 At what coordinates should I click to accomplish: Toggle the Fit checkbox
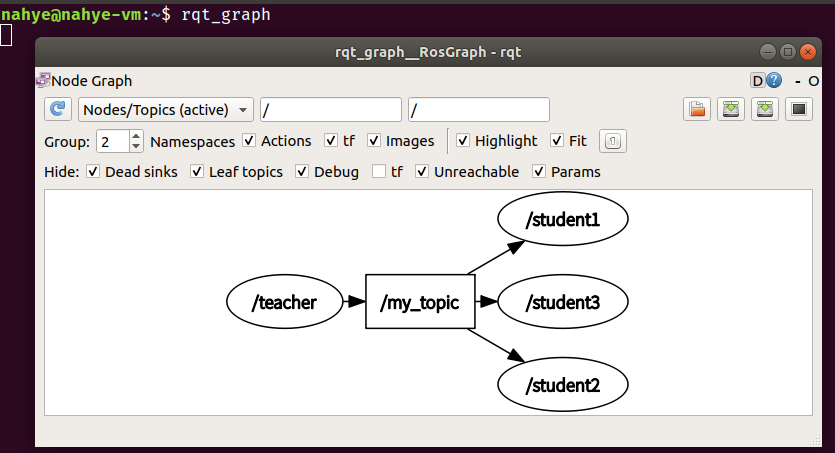556,141
